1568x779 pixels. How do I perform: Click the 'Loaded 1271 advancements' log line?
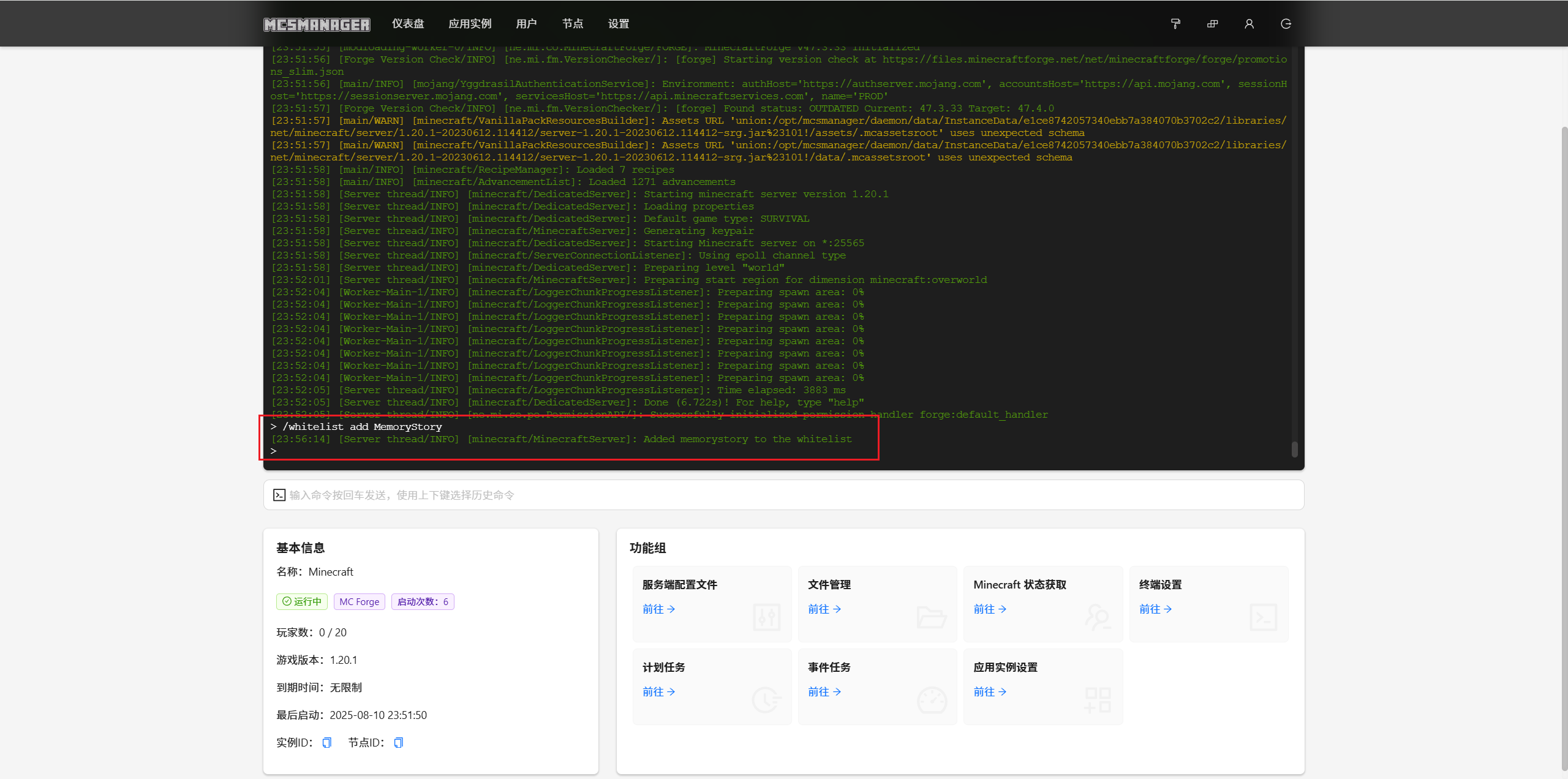click(503, 182)
